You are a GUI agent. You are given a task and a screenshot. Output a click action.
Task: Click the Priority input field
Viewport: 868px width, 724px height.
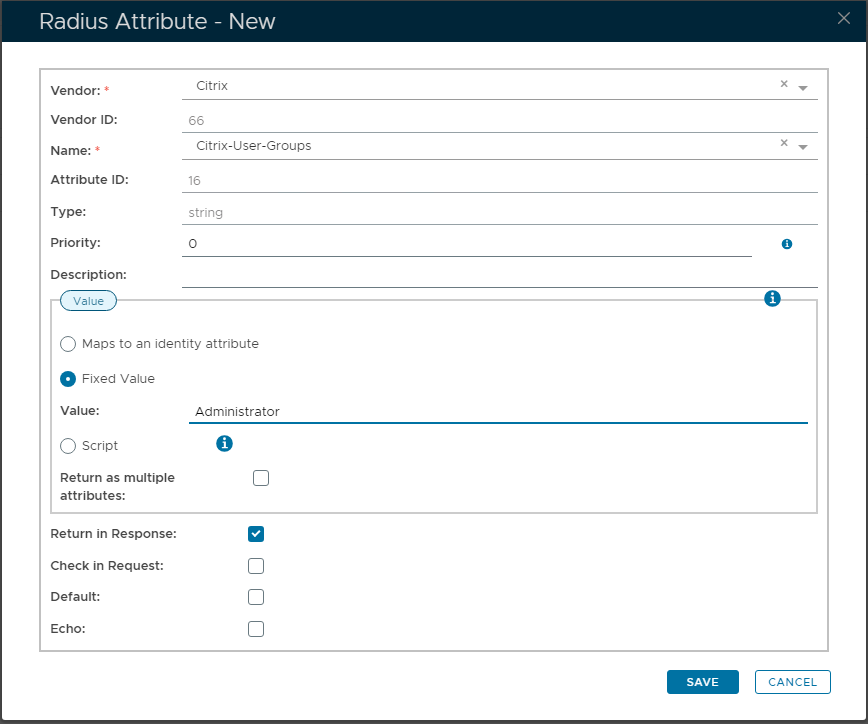tap(466, 244)
